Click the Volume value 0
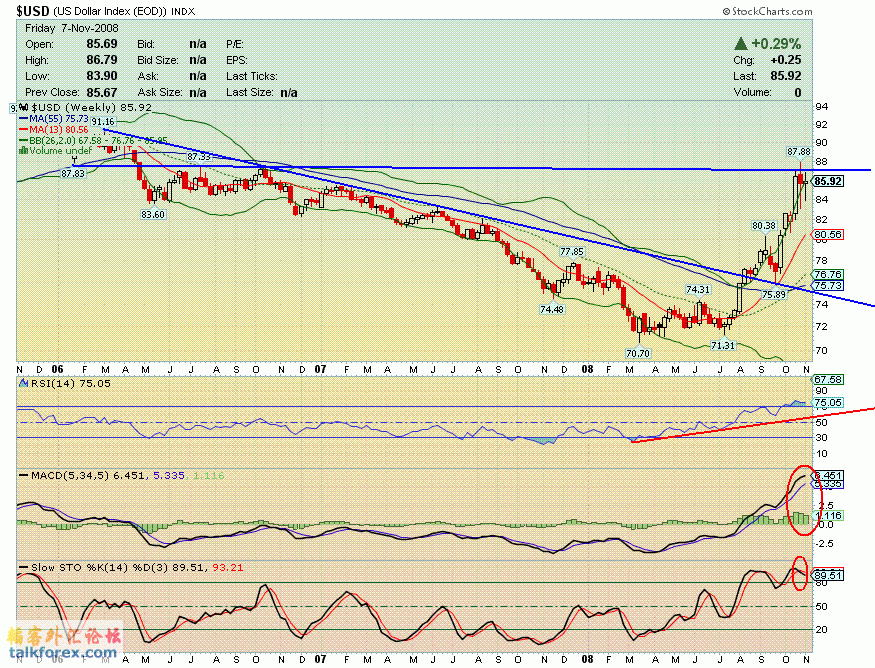875x668 pixels. click(798, 92)
